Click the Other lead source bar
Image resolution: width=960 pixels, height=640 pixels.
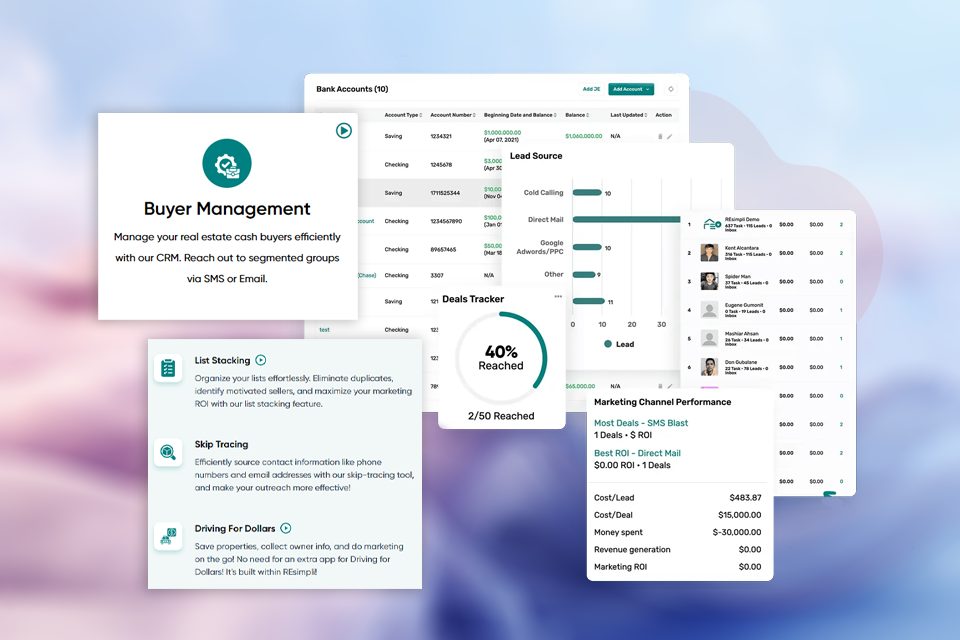(584, 274)
